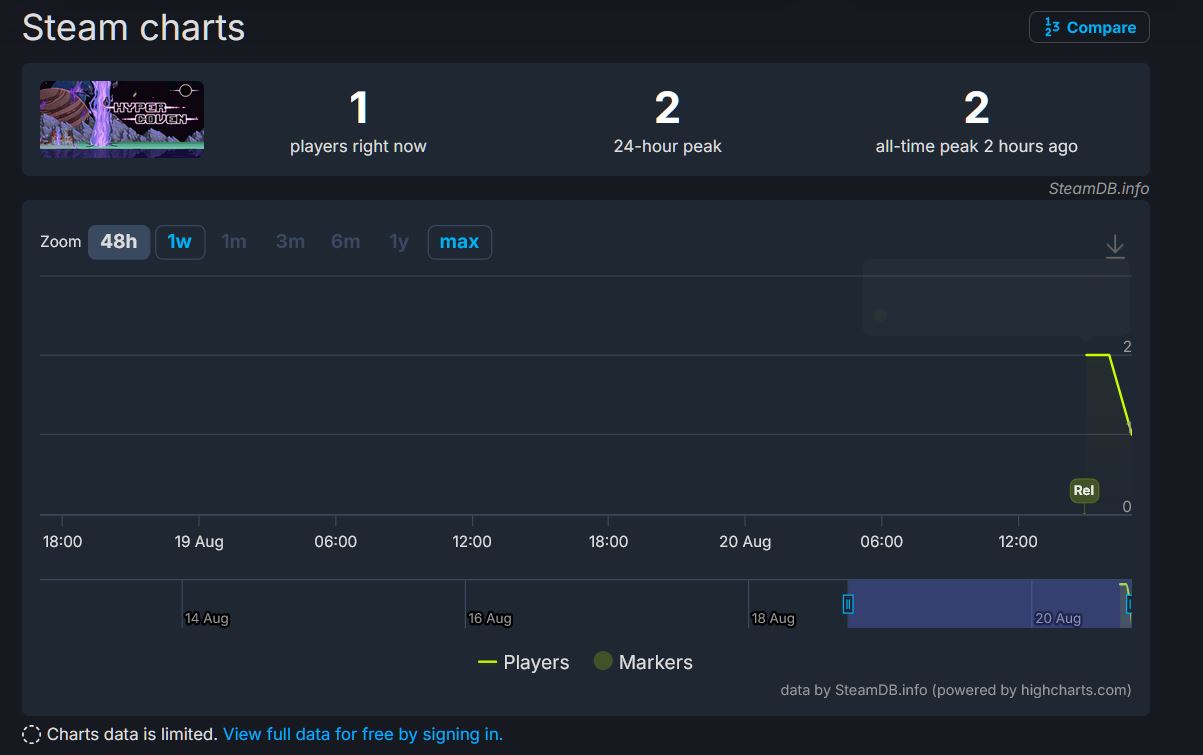Click the 24-hour peak stat
This screenshot has height=755, width=1203.
667,122
